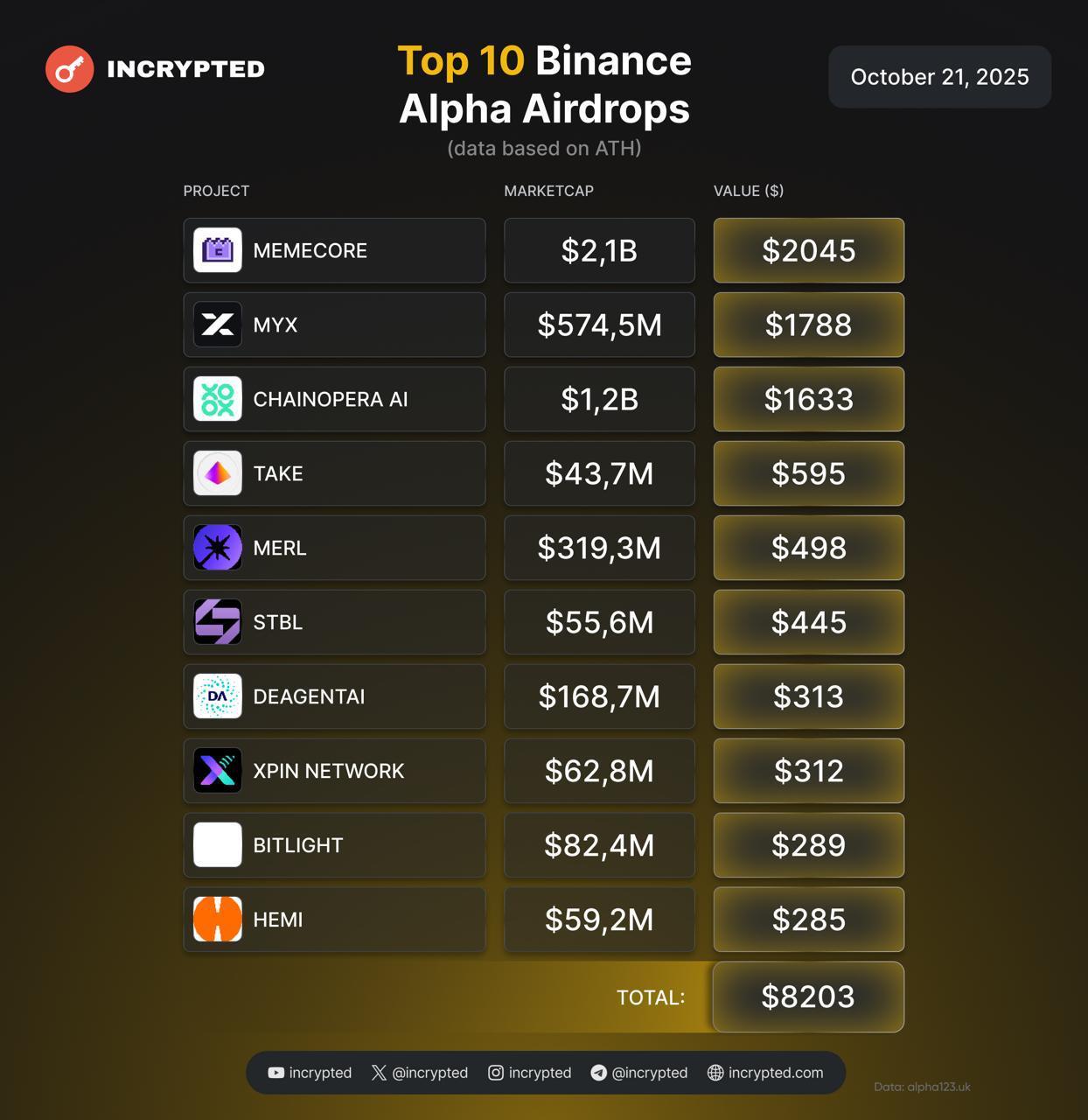
Task: Click the MARKETCAP column header
Action: [x=548, y=191]
